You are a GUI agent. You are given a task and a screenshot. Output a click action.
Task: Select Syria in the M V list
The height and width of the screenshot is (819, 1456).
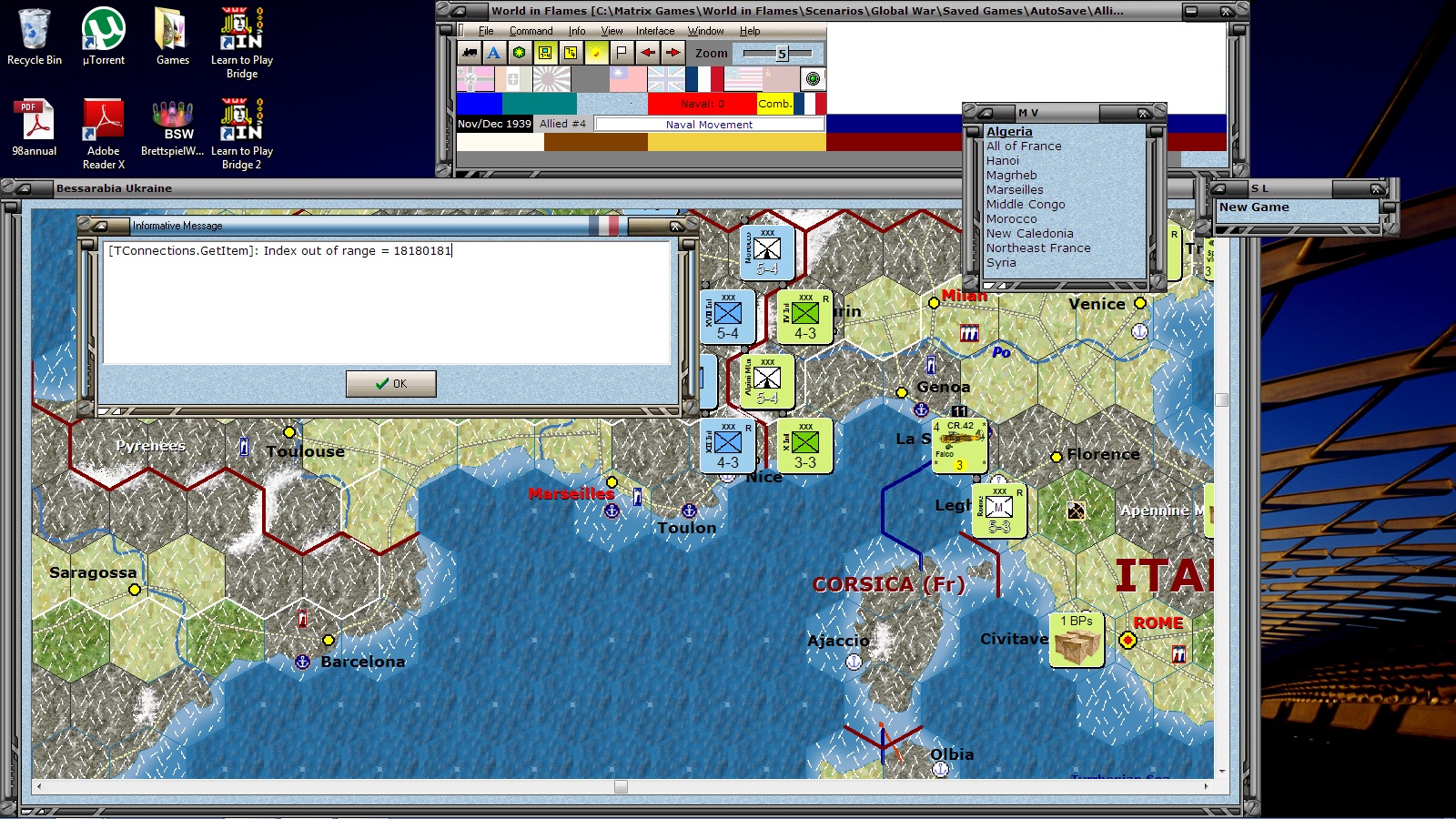(x=1001, y=262)
